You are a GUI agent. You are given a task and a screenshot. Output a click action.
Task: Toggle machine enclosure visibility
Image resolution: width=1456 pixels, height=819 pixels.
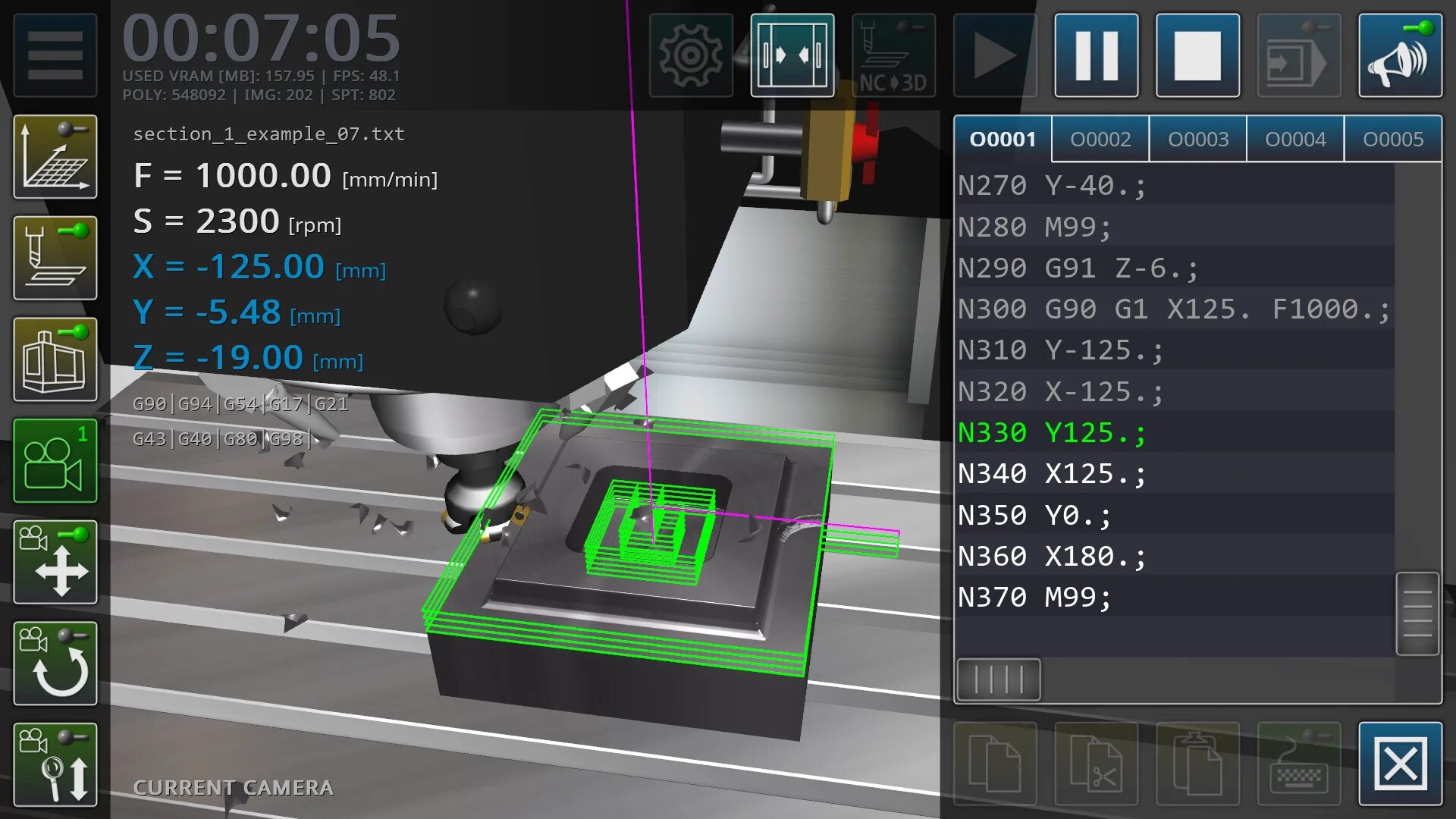point(55,359)
